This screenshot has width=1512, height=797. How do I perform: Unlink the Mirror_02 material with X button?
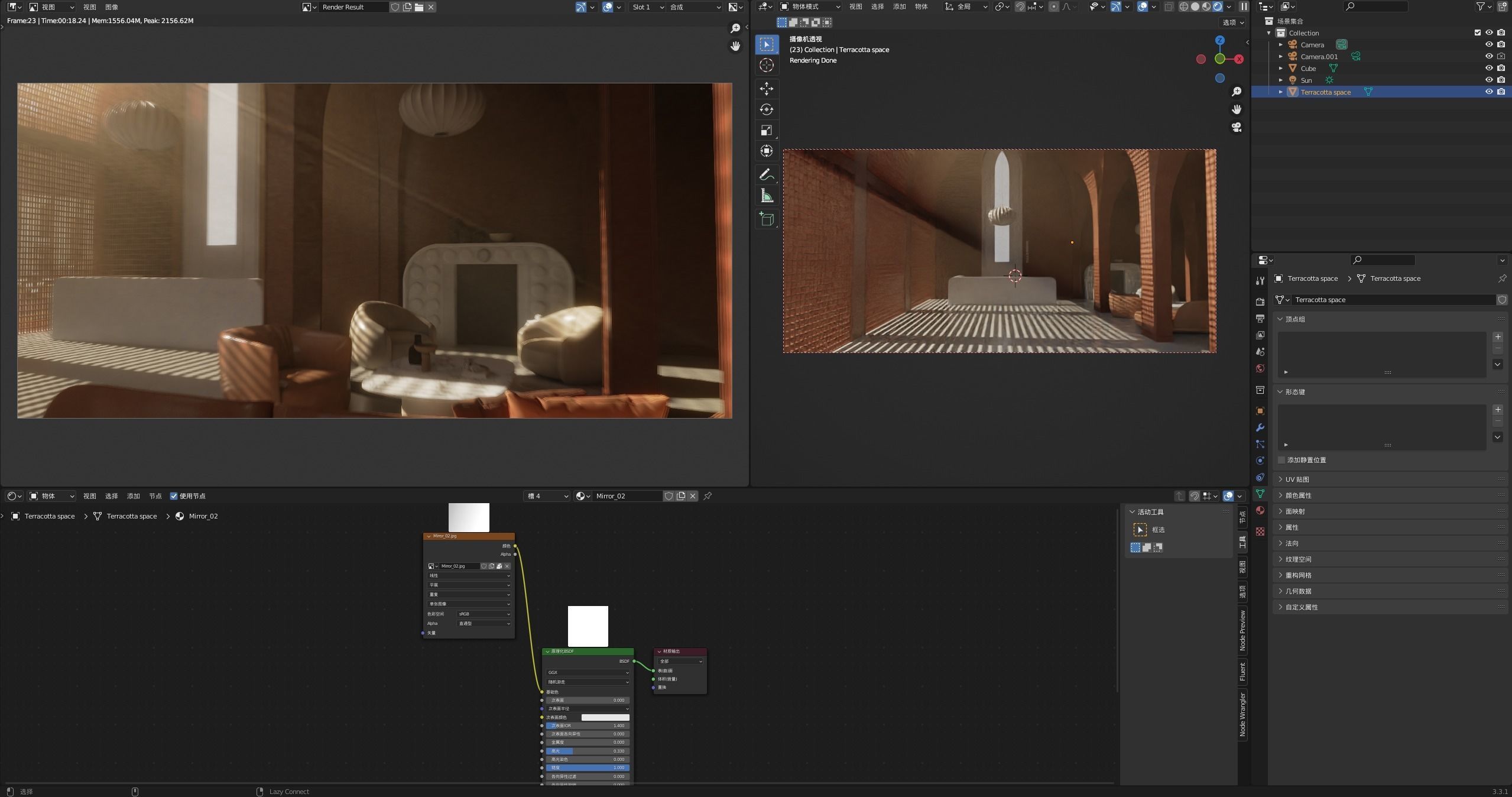click(x=693, y=496)
